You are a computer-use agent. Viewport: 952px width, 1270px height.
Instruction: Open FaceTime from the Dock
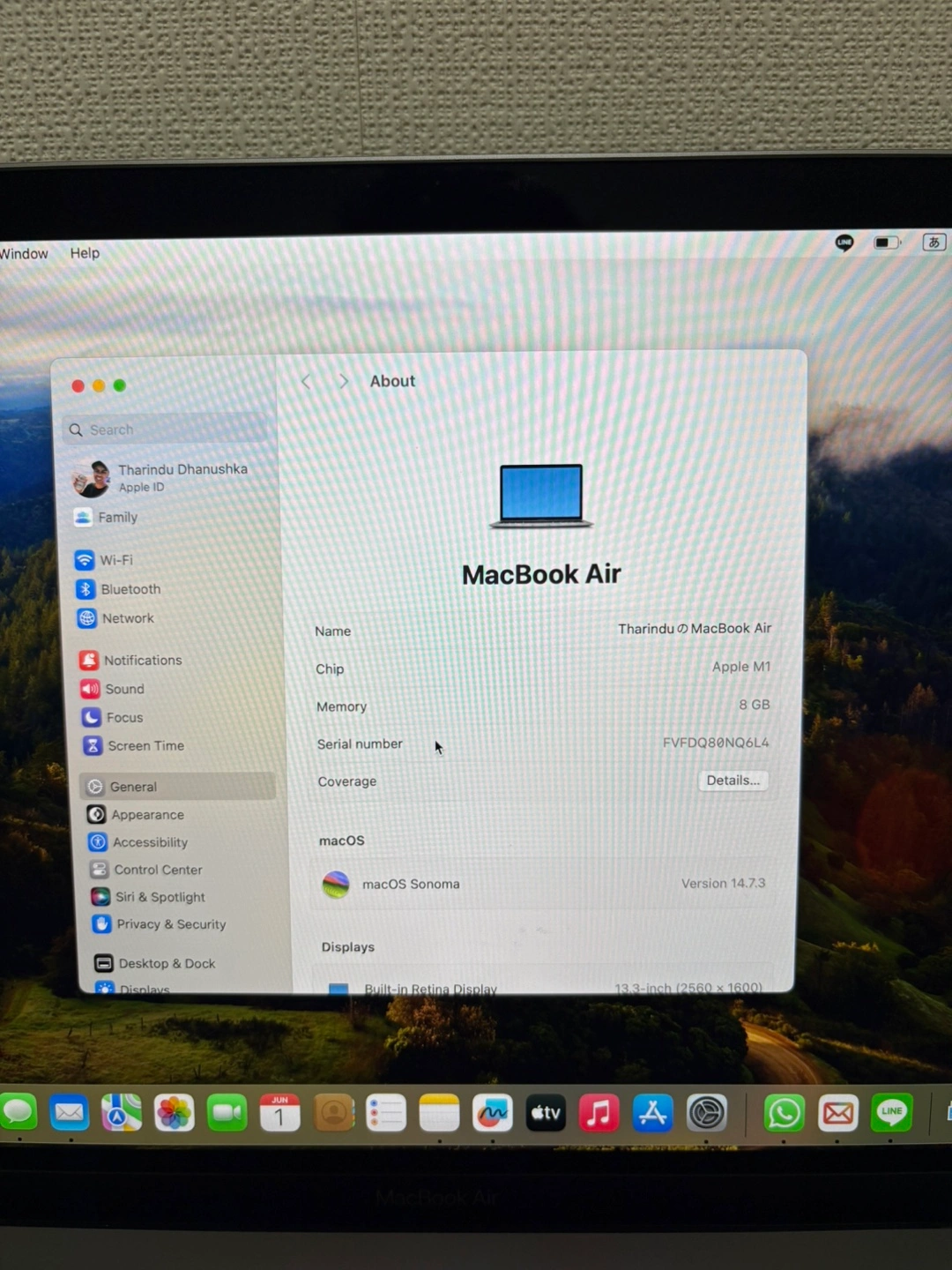pyautogui.click(x=227, y=1113)
